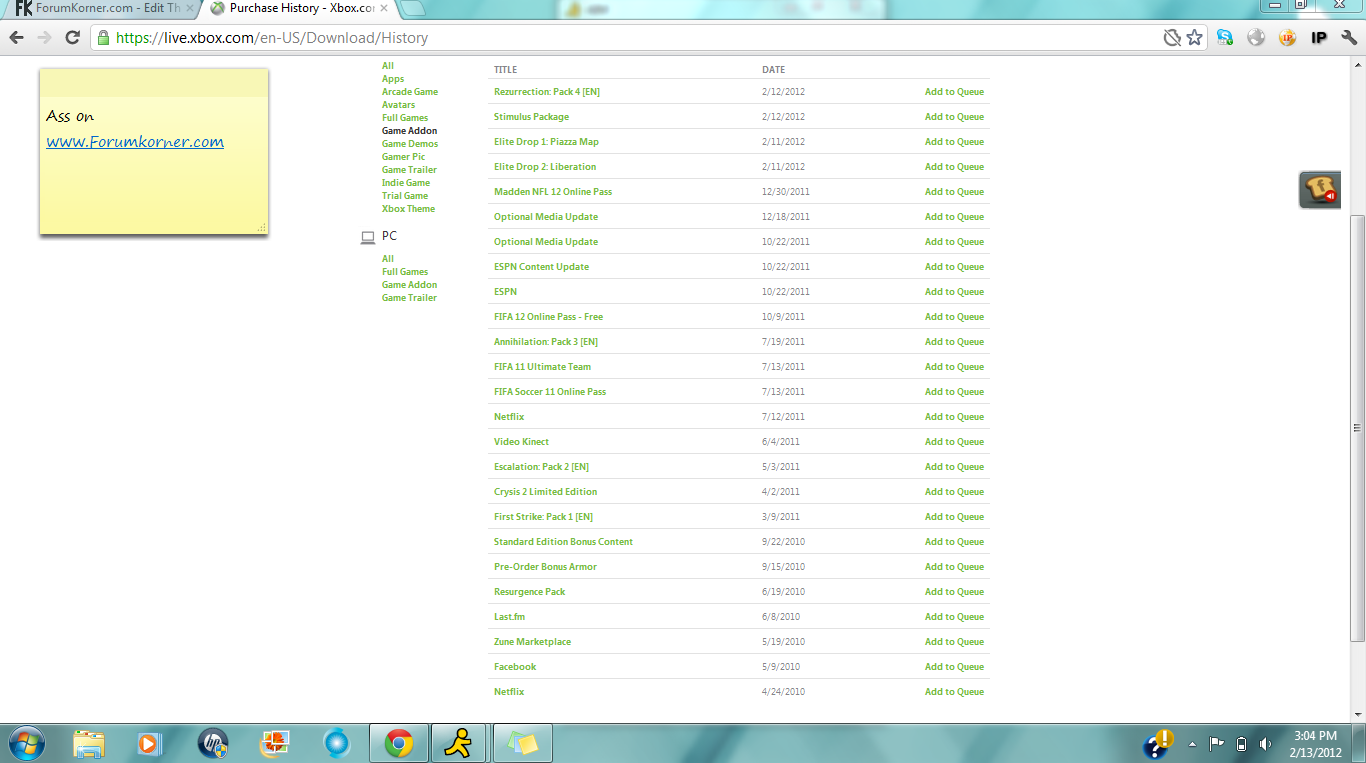This screenshot has height=763, width=1366.
Task: Open Madden NFL 12 Online Pass link
Action: pos(553,192)
